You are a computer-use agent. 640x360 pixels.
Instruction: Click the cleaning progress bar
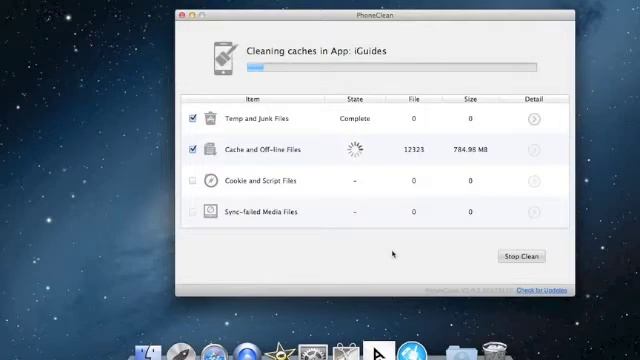(x=392, y=67)
